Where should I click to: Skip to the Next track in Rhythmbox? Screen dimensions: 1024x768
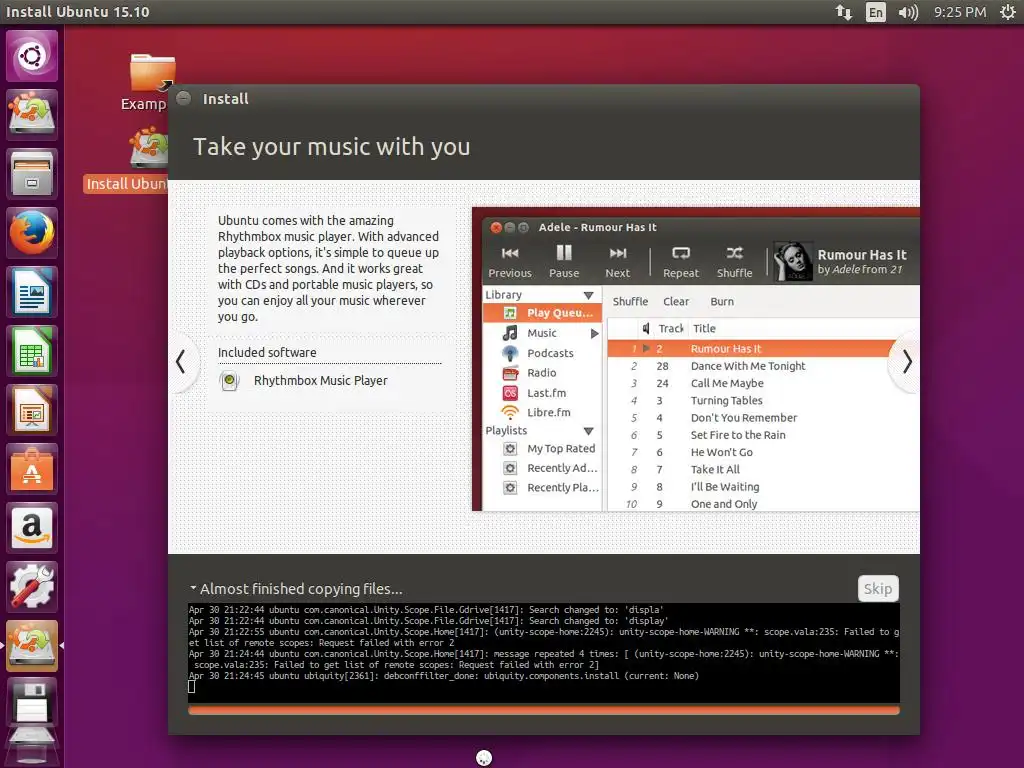(x=617, y=261)
